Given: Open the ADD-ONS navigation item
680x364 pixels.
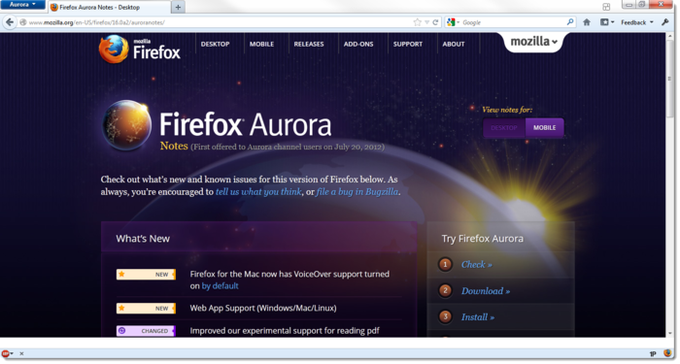Looking at the screenshot, I should pyautogui.click(x=359, y=44).
